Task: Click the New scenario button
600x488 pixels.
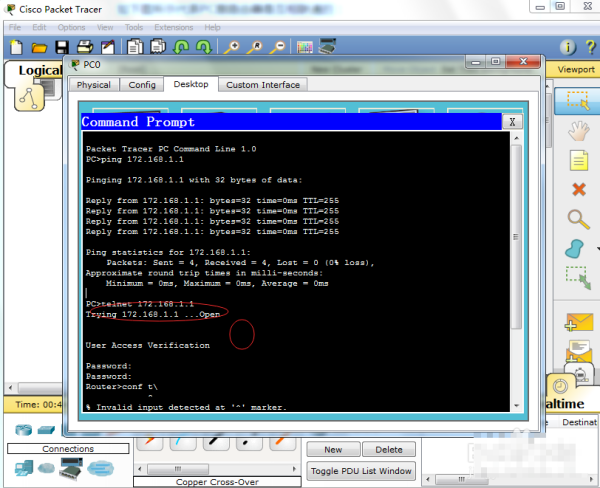Action: [x=333, y=449]
